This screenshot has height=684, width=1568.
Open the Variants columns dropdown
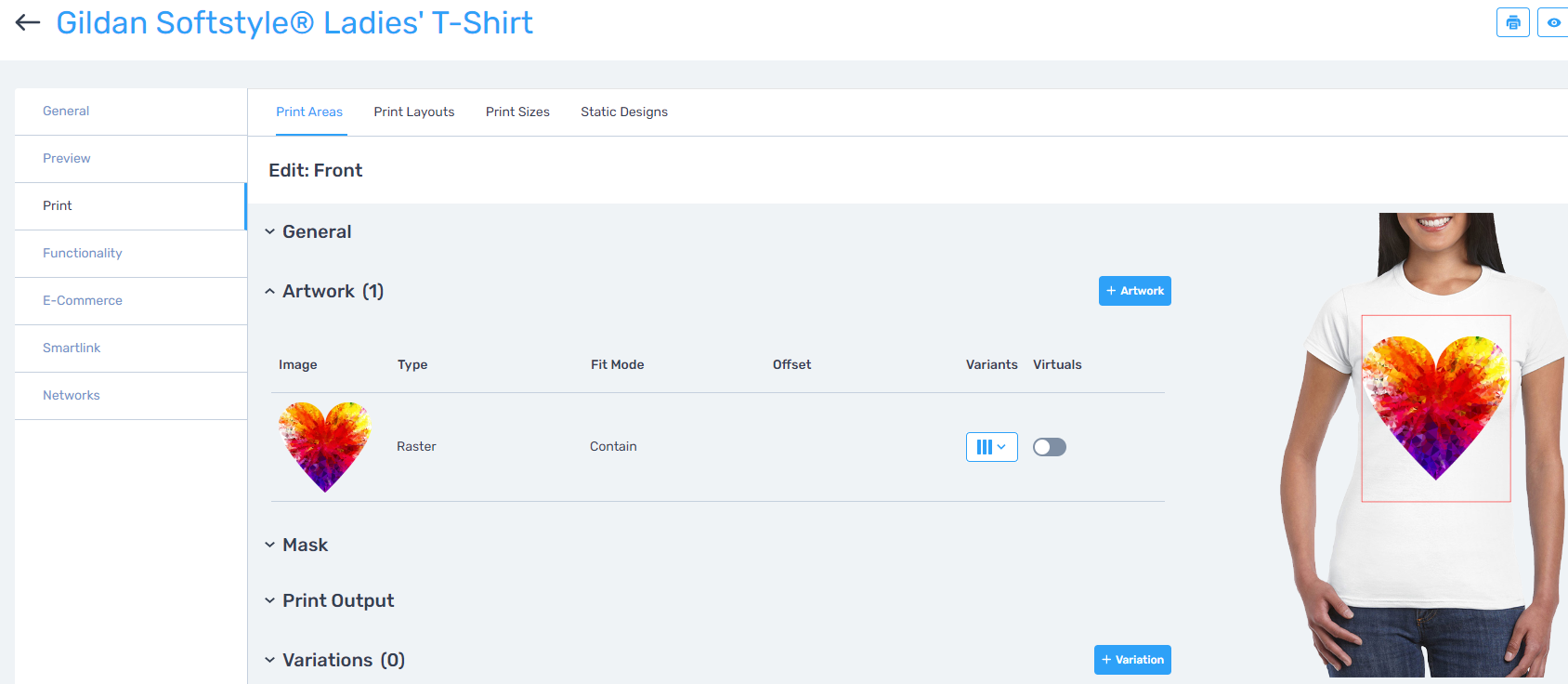992,447
